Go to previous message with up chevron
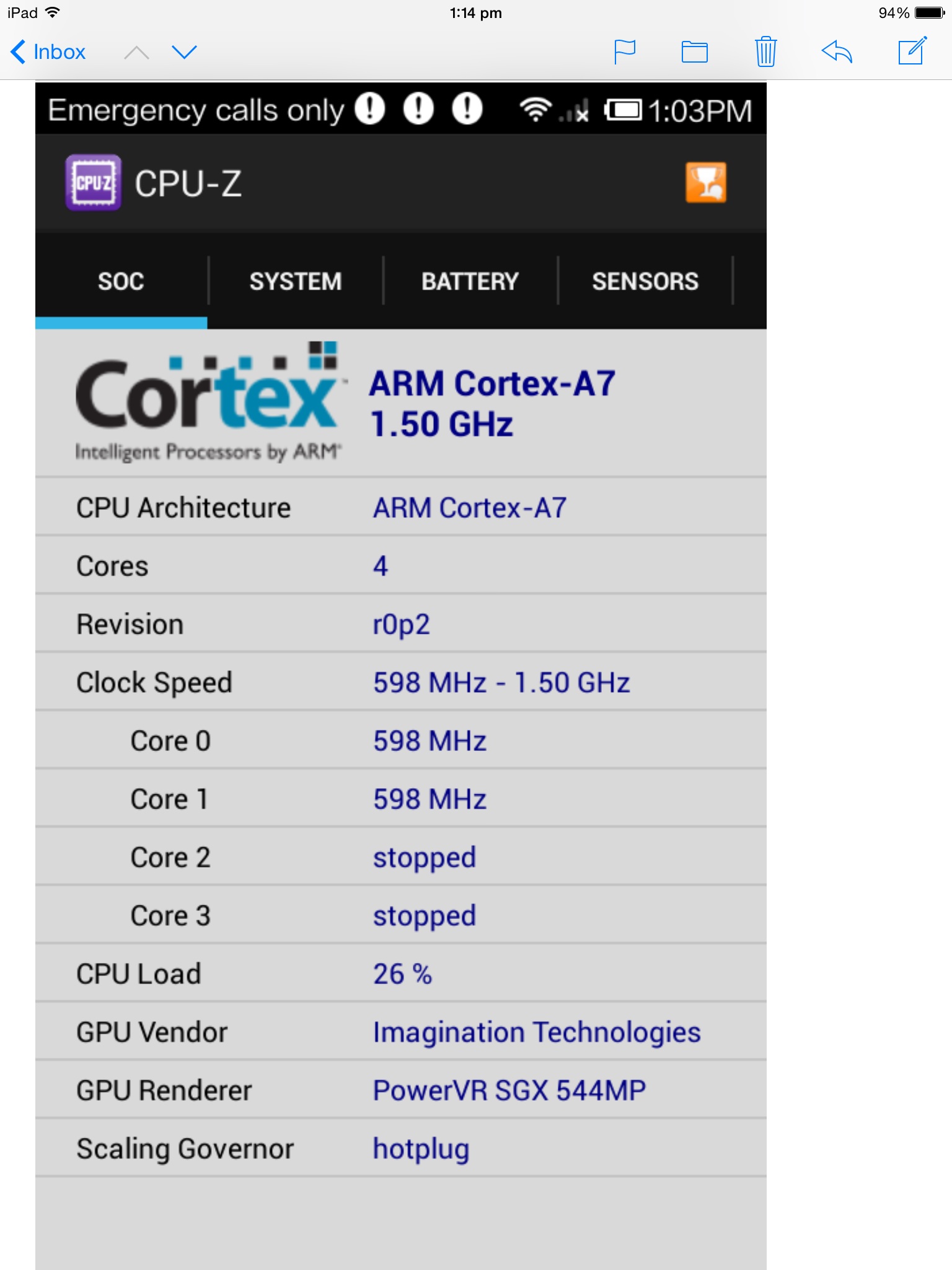952x1270 pixels. (x=136, y=53)
